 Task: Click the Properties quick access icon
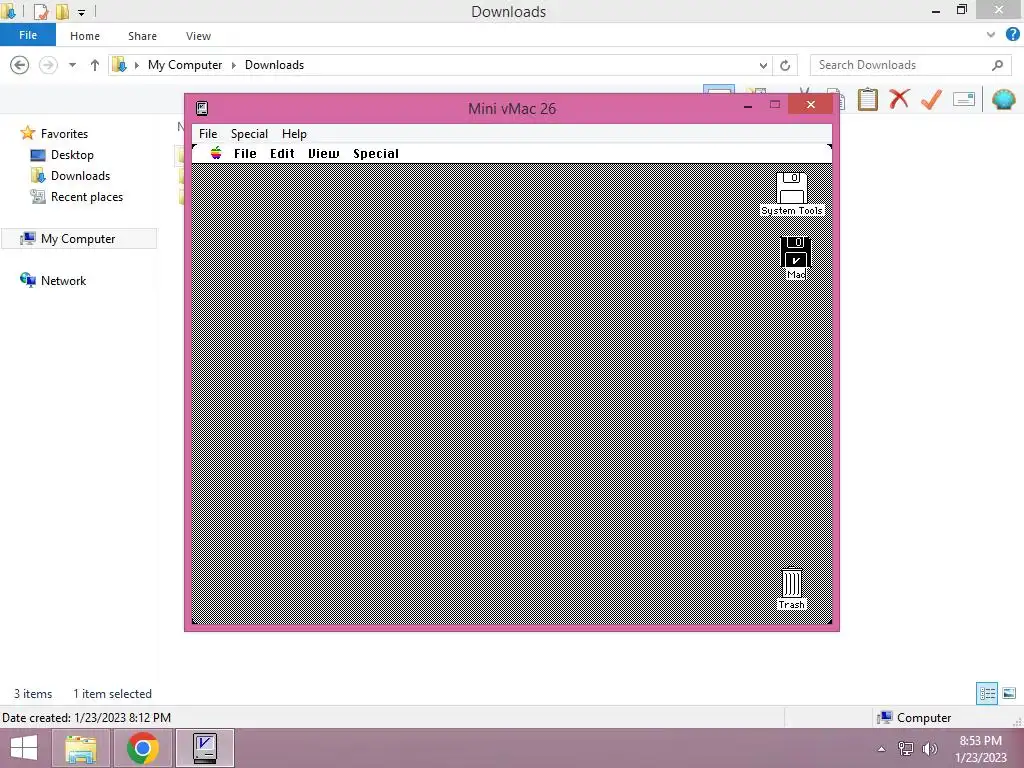point(40,11)
